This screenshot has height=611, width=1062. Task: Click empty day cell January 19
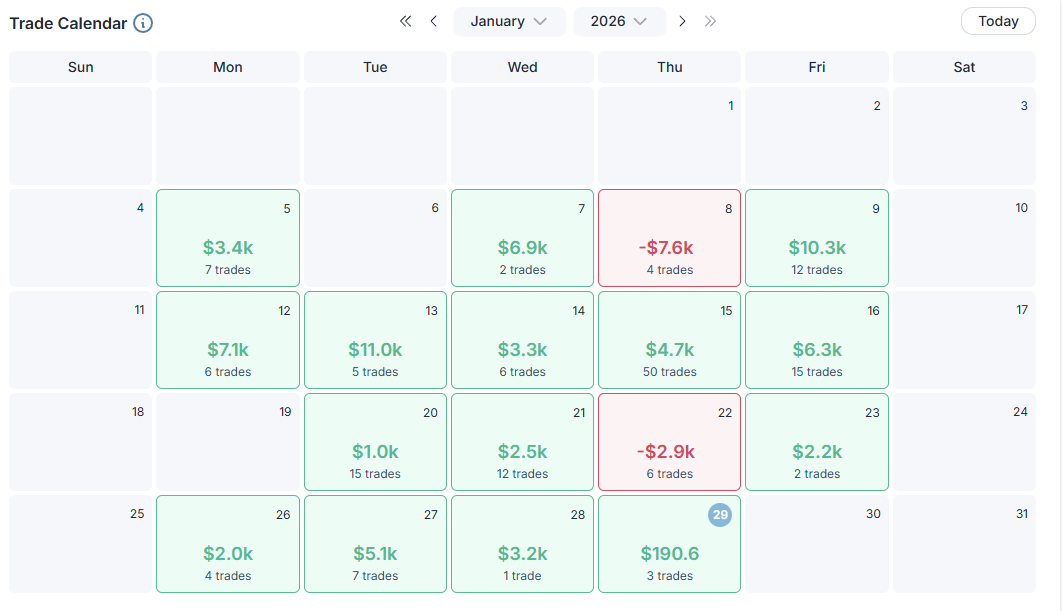[228, 442]
